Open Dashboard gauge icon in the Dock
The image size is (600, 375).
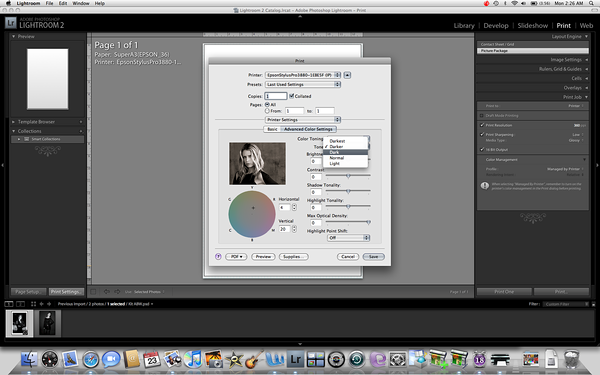(50, 359)
